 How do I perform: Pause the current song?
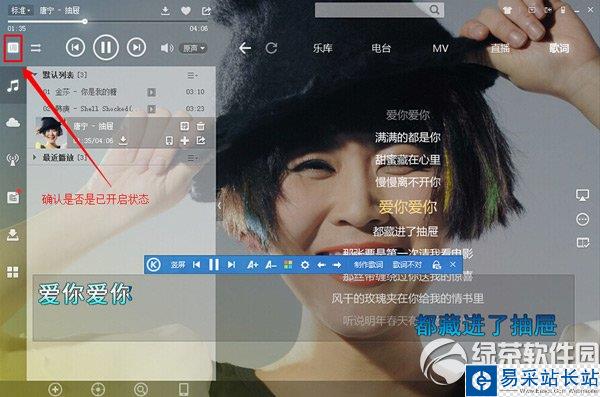click(x=106, y=47)
